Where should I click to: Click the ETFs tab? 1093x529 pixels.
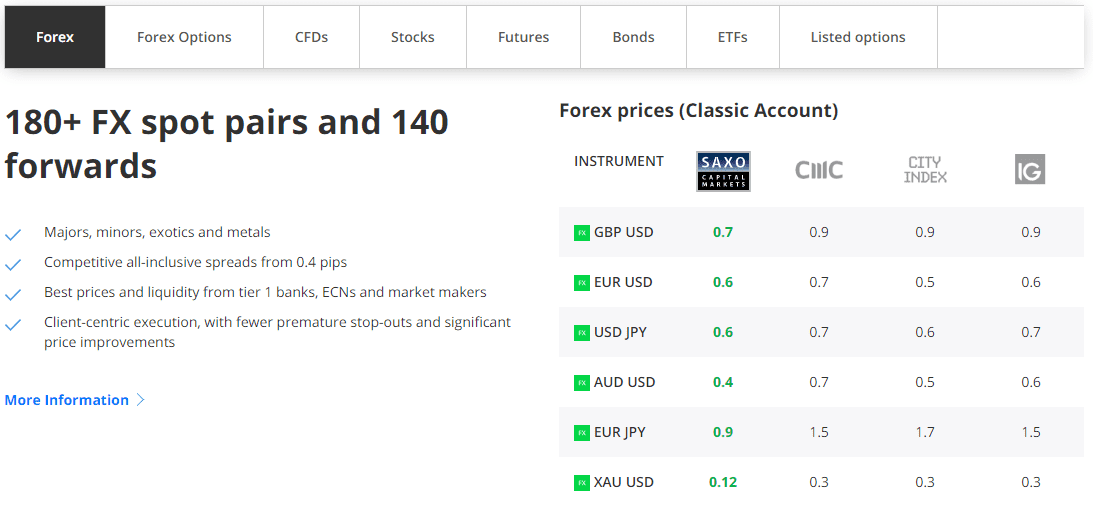tap(732, 37)
